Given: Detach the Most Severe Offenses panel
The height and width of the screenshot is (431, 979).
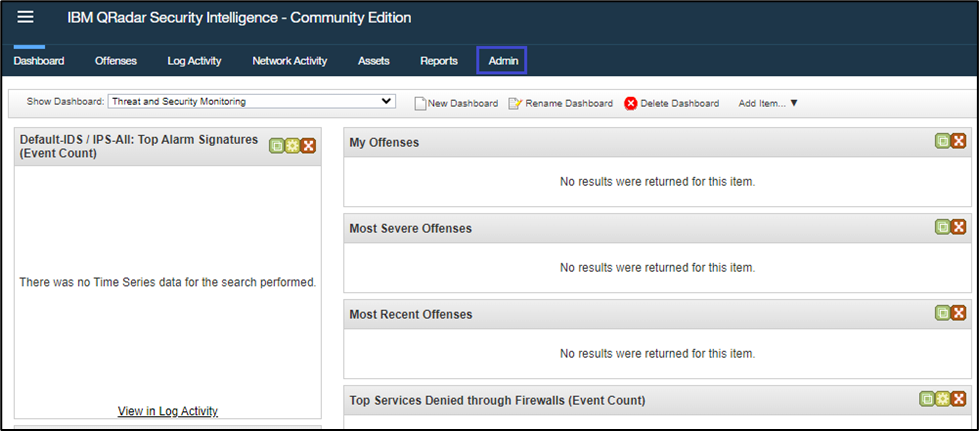Looking at the screenshot, I should tap(942, 227).
